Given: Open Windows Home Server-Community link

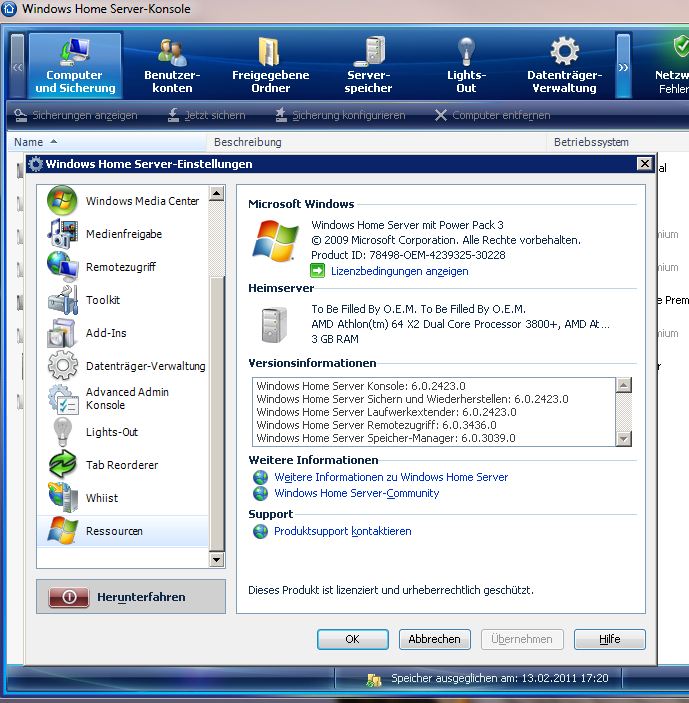Looking at the screenshot, I should (x=356, y=493).
